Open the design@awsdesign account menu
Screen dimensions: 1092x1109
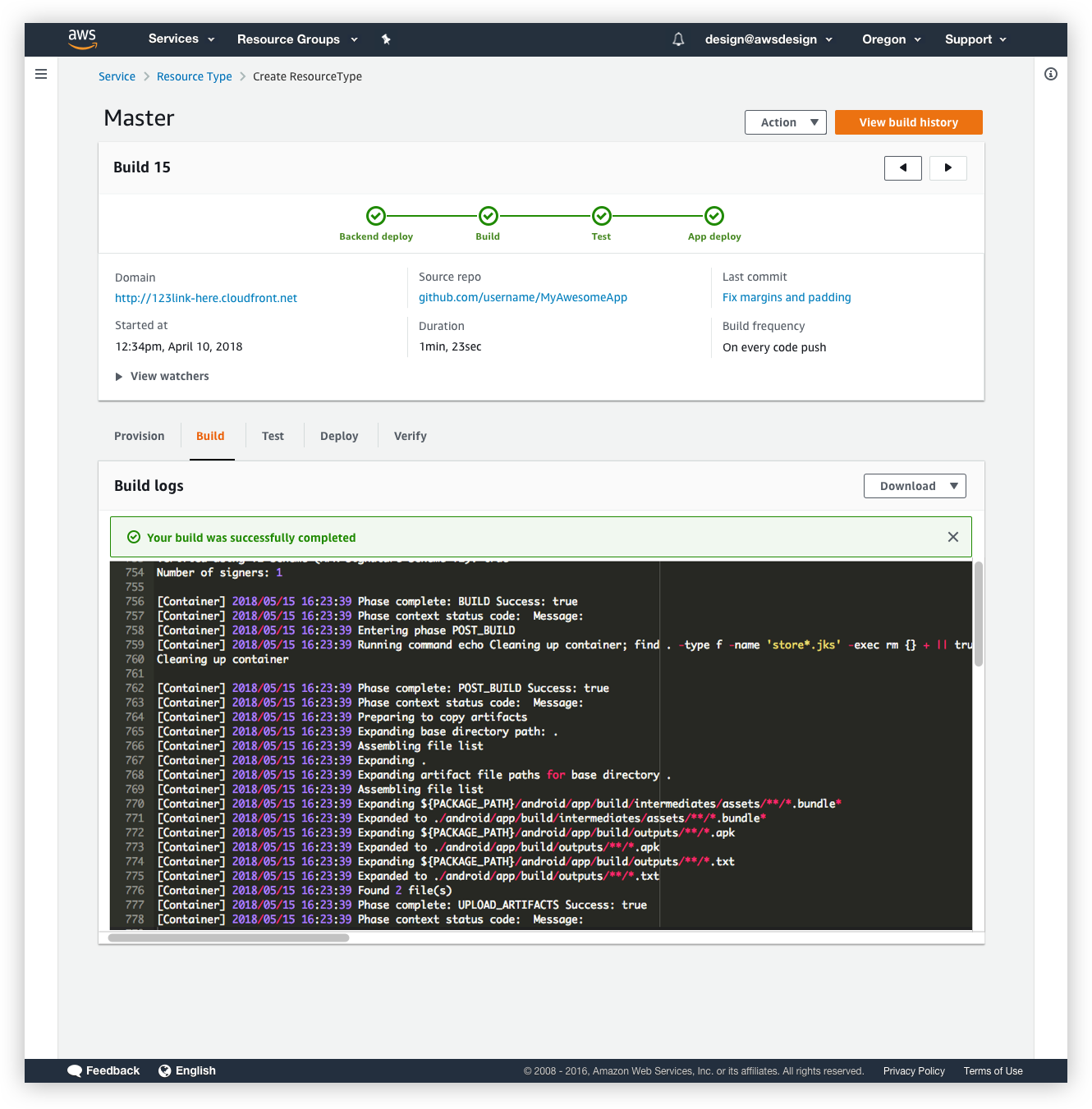click(x=769, y=39)
